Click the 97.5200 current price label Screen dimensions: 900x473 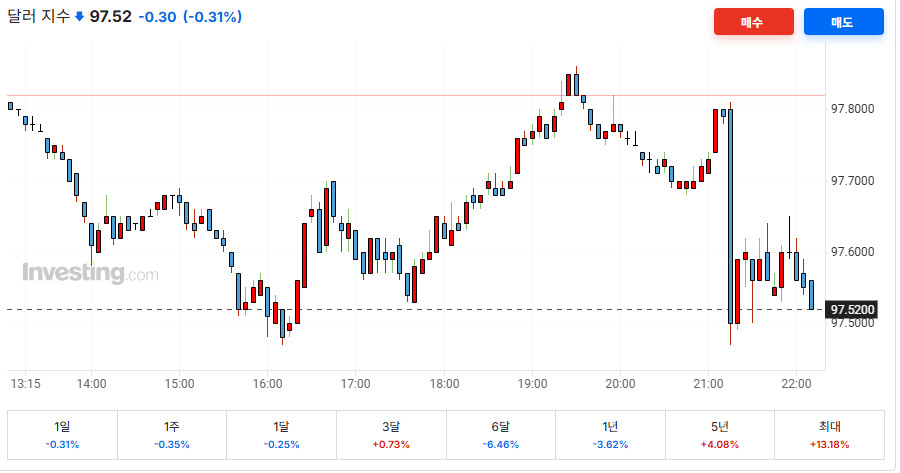pyautogui.click(x=853, y=310)
